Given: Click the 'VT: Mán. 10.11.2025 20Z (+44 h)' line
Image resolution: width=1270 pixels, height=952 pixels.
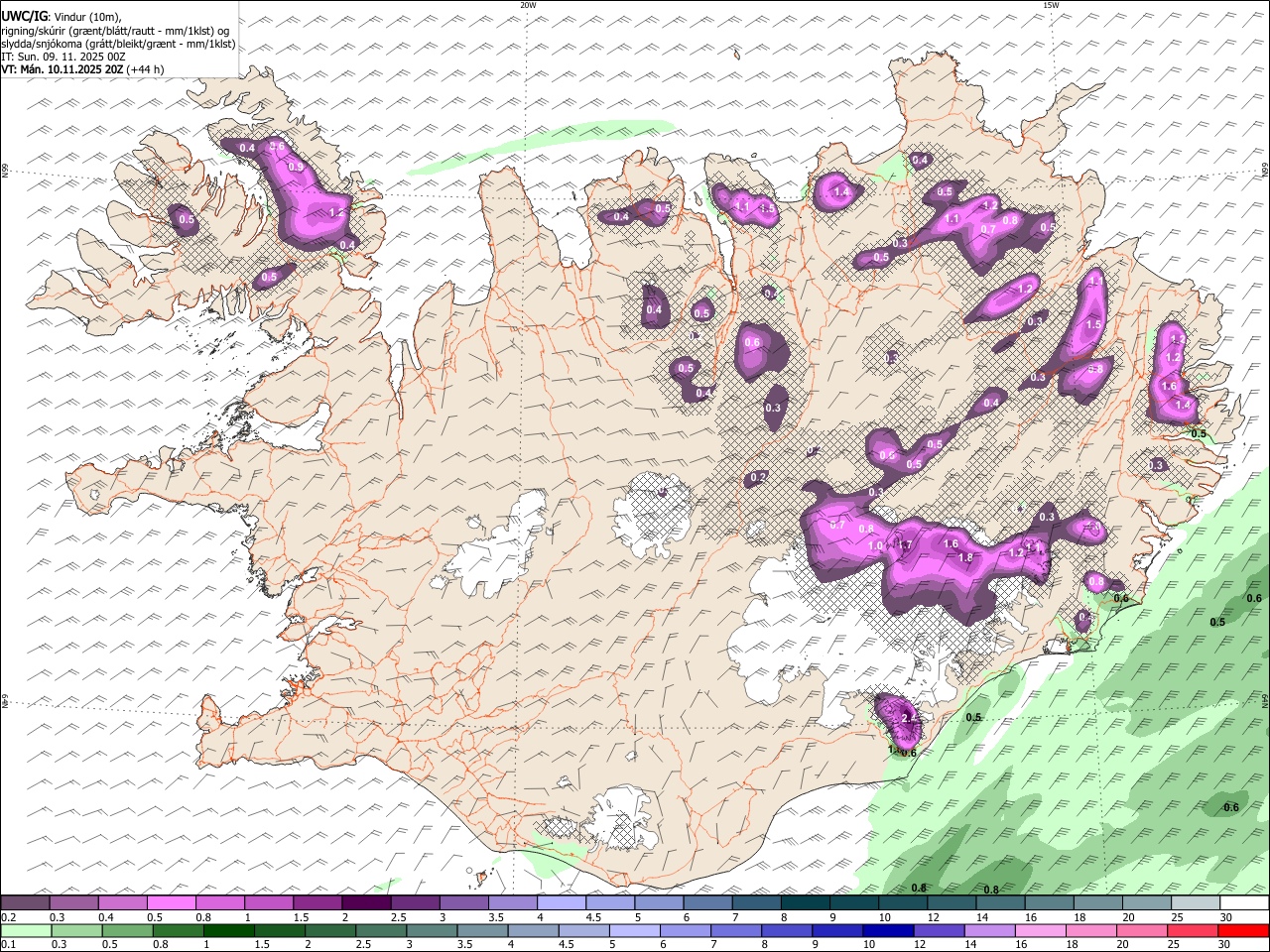Looking at the screenshot, I should tap(83, 69).
